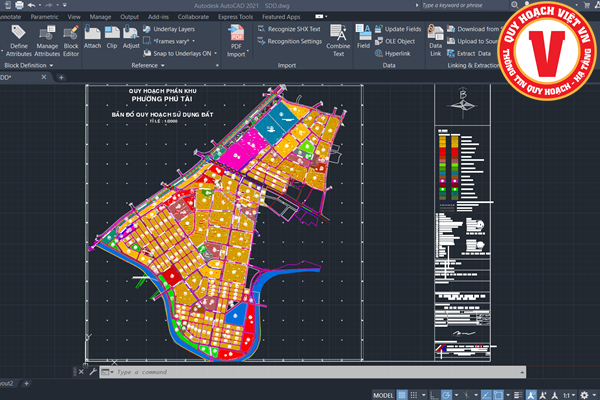600x400 pixels.
Task: Click the Manage Attributes icon
Action: click(47, 38)
